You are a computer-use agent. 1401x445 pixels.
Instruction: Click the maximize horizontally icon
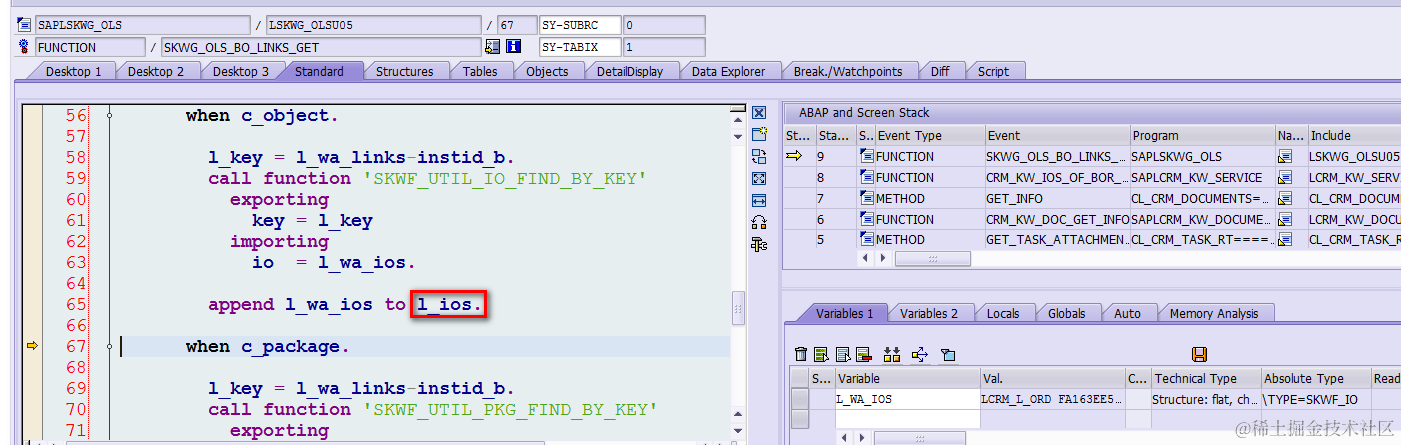pos(759,200)
